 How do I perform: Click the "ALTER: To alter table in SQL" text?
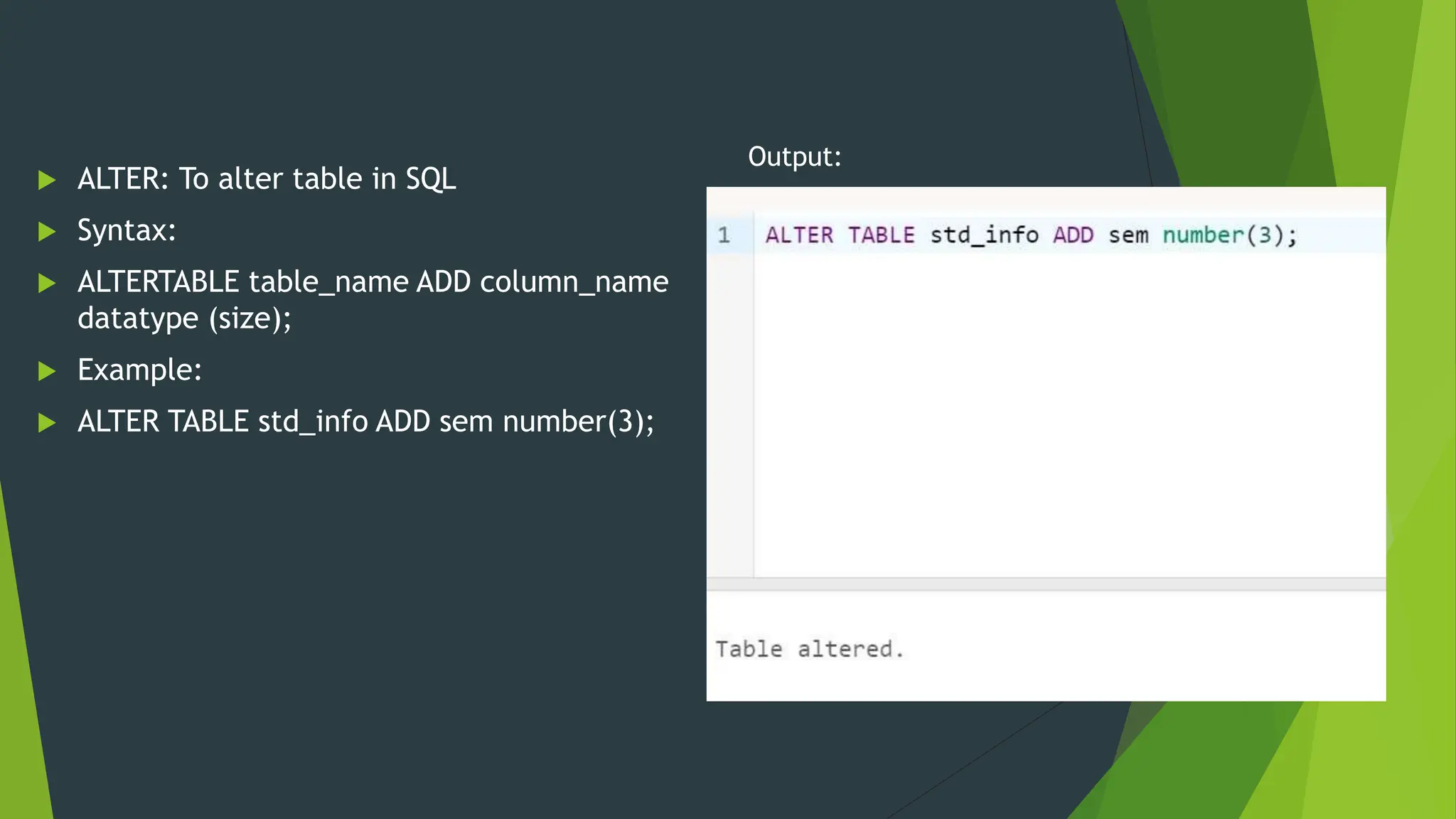coord(267,179)
